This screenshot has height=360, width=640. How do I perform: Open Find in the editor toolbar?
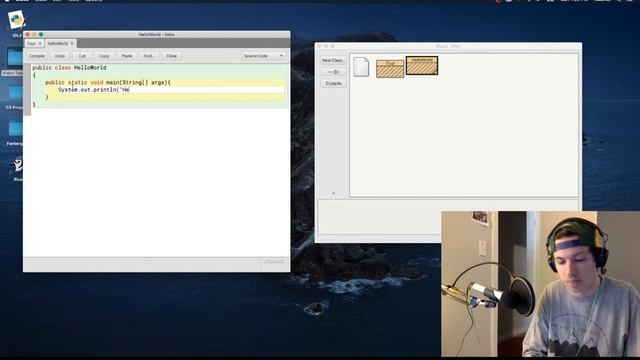click(x=149, y=56)
